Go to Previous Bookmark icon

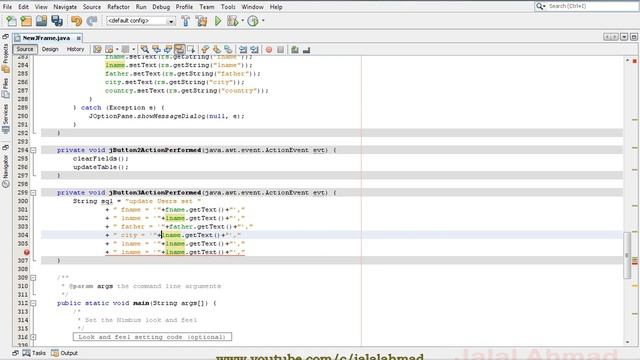205,49
